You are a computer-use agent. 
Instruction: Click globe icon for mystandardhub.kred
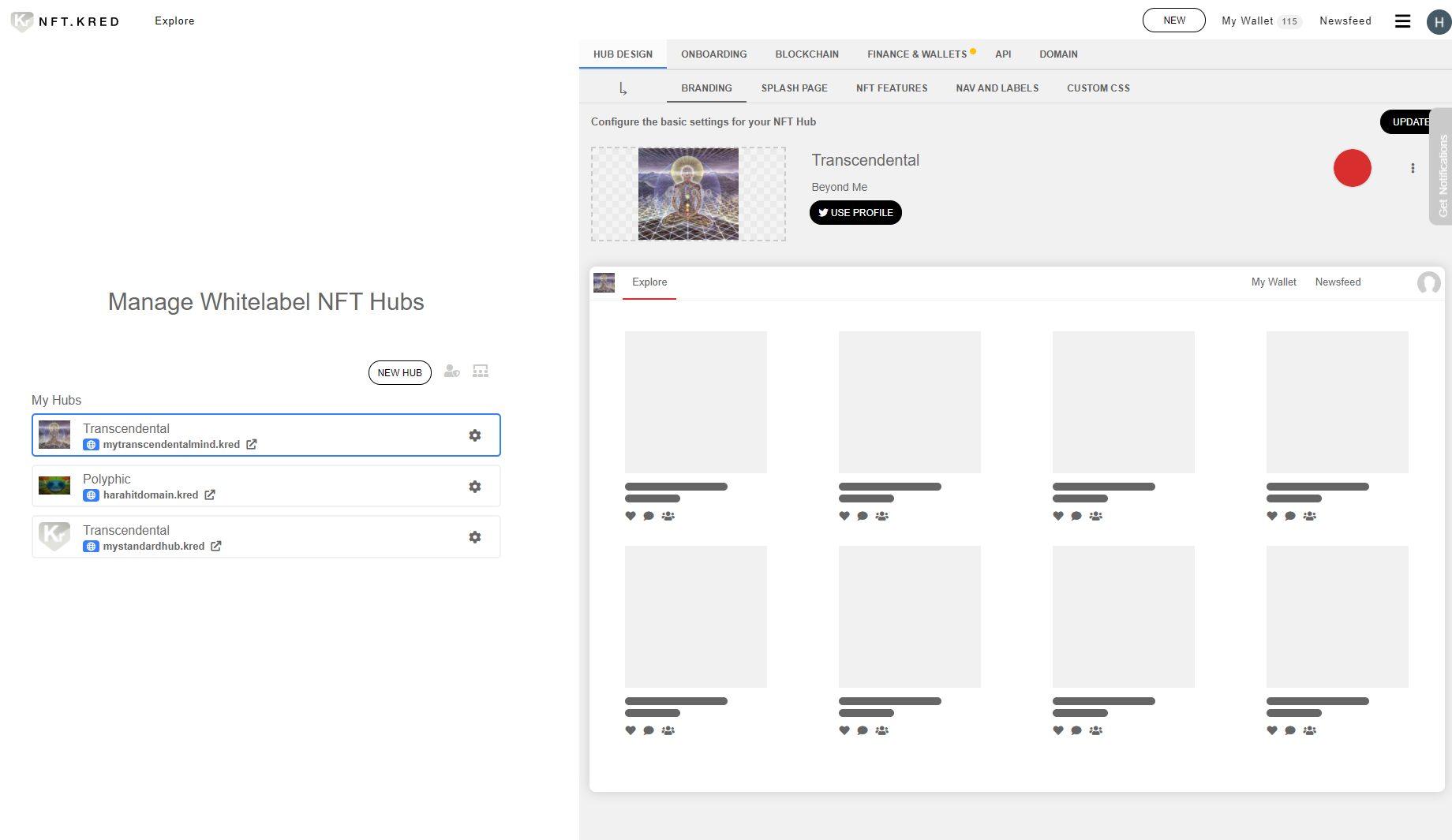click(x=92, y=547)
